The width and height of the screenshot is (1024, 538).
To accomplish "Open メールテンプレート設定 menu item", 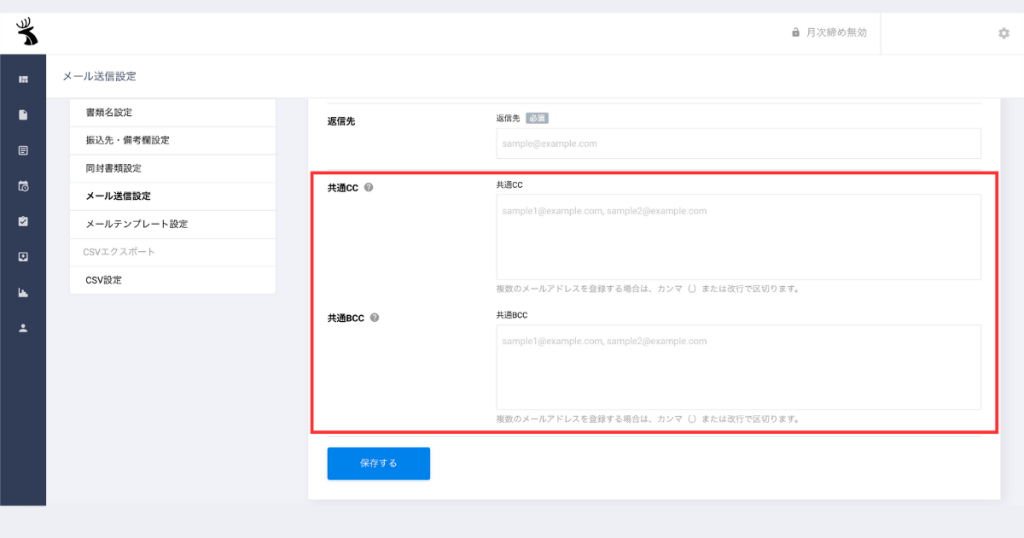I will (172, 224).
